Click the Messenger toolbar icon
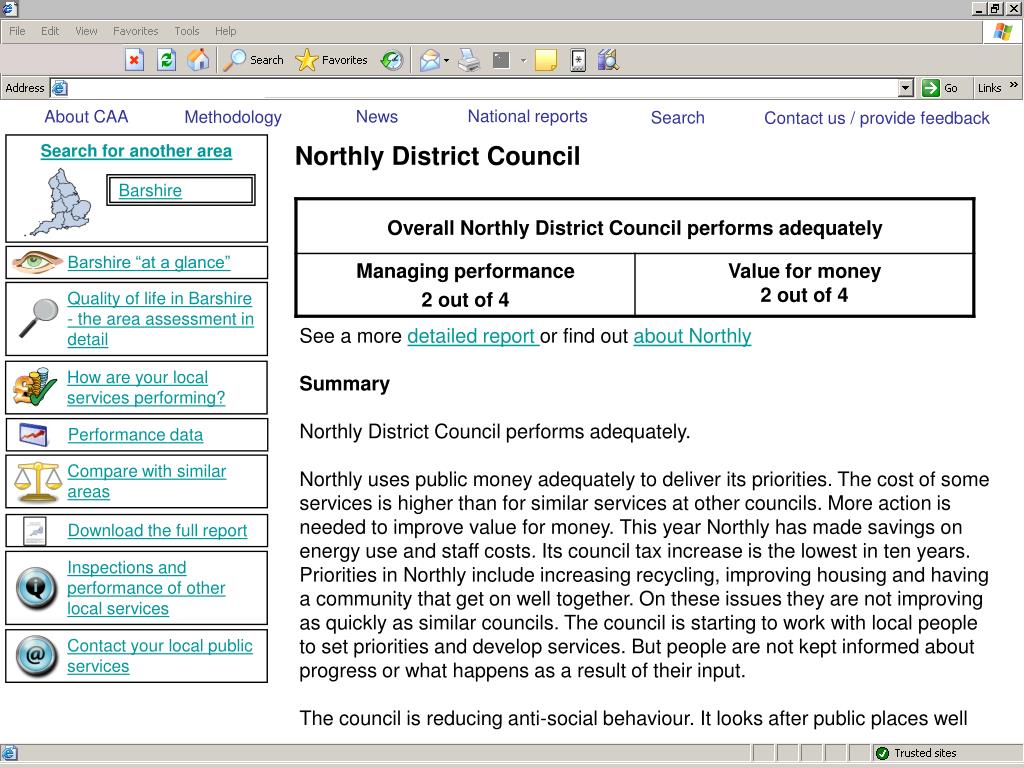Image resolution: width=1024 pixels, height=768 pixels. click(x=578, y=60)
